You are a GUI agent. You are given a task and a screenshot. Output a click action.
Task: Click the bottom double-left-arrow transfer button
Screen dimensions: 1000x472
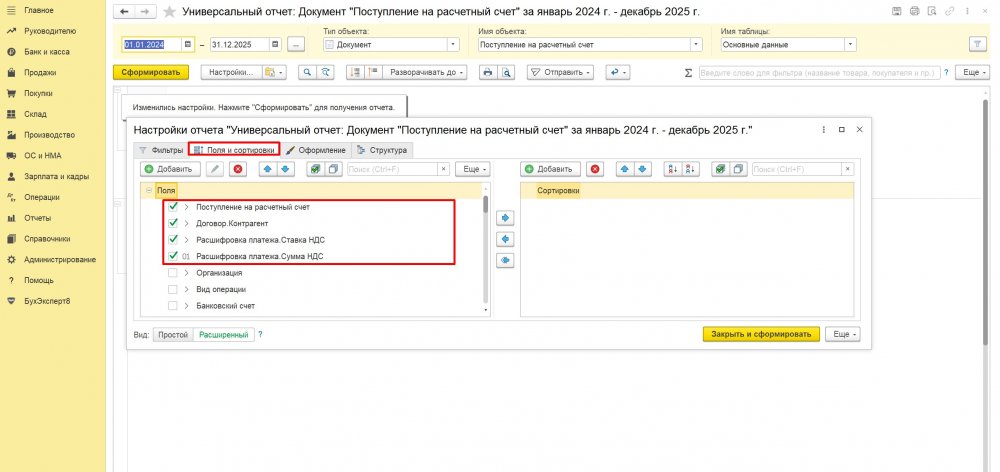(504, 260)
